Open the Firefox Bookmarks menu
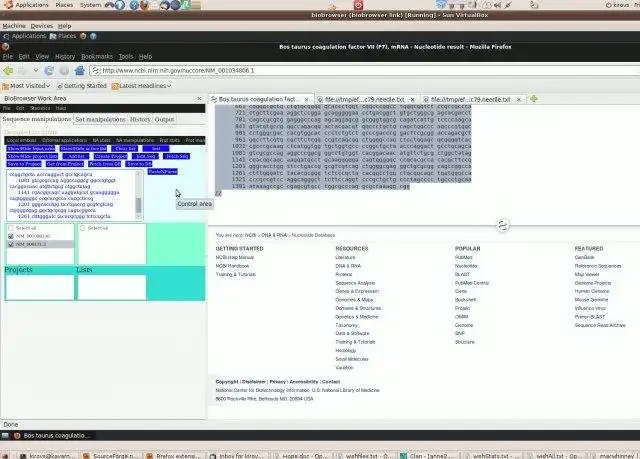 point(97,56)
